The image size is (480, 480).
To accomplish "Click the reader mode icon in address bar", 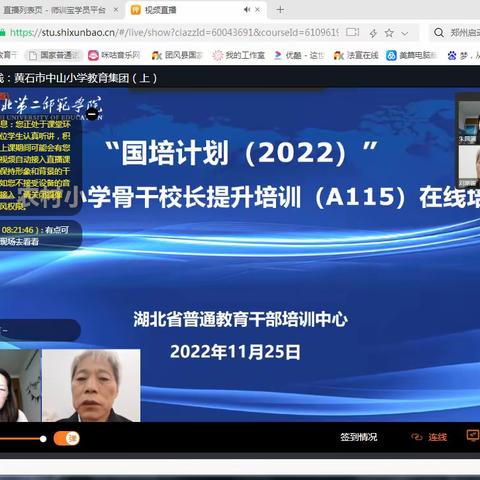I will coord(352,32).
